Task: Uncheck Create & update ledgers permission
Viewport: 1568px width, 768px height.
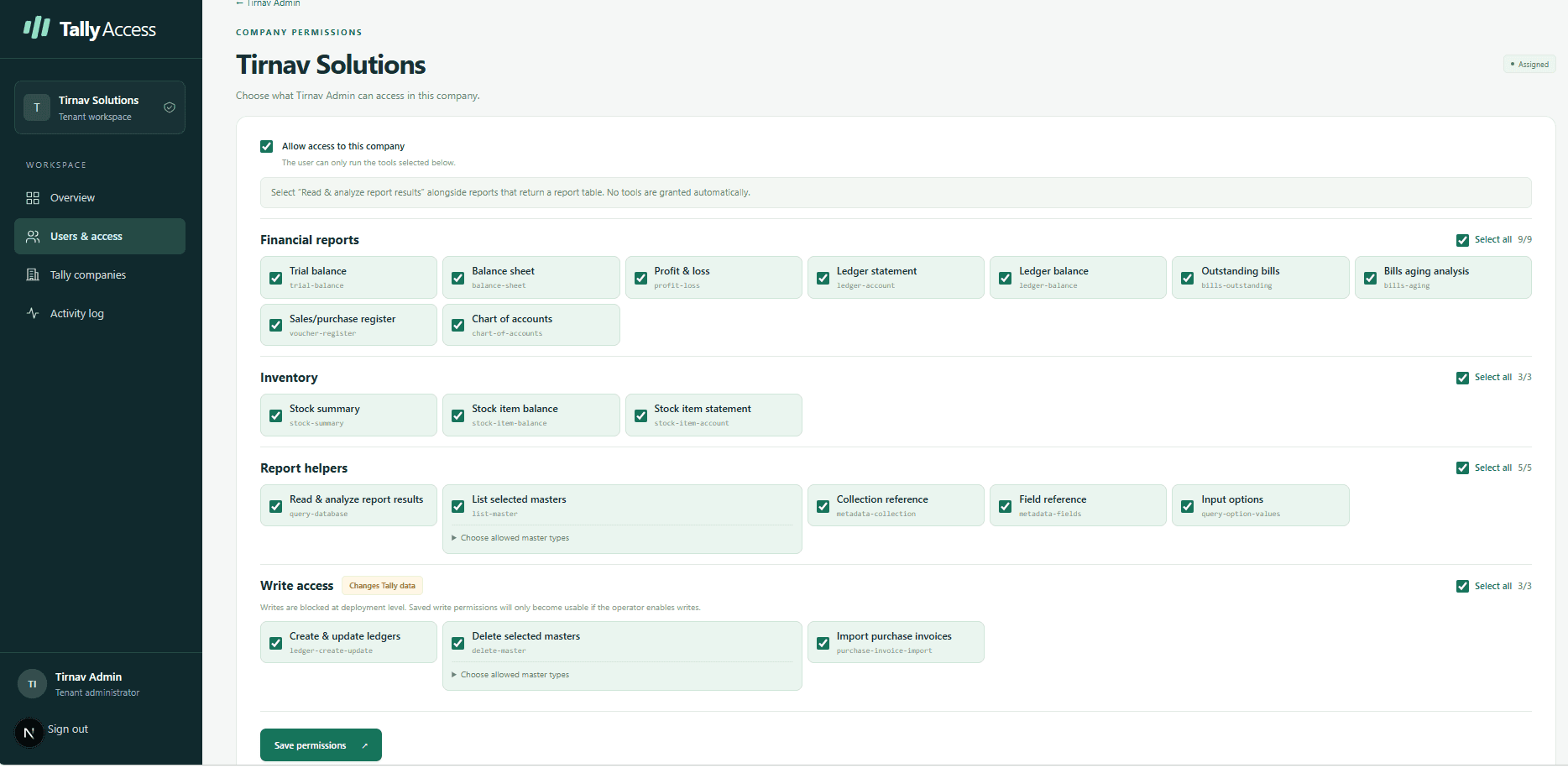Action: (x=275, y=643)
